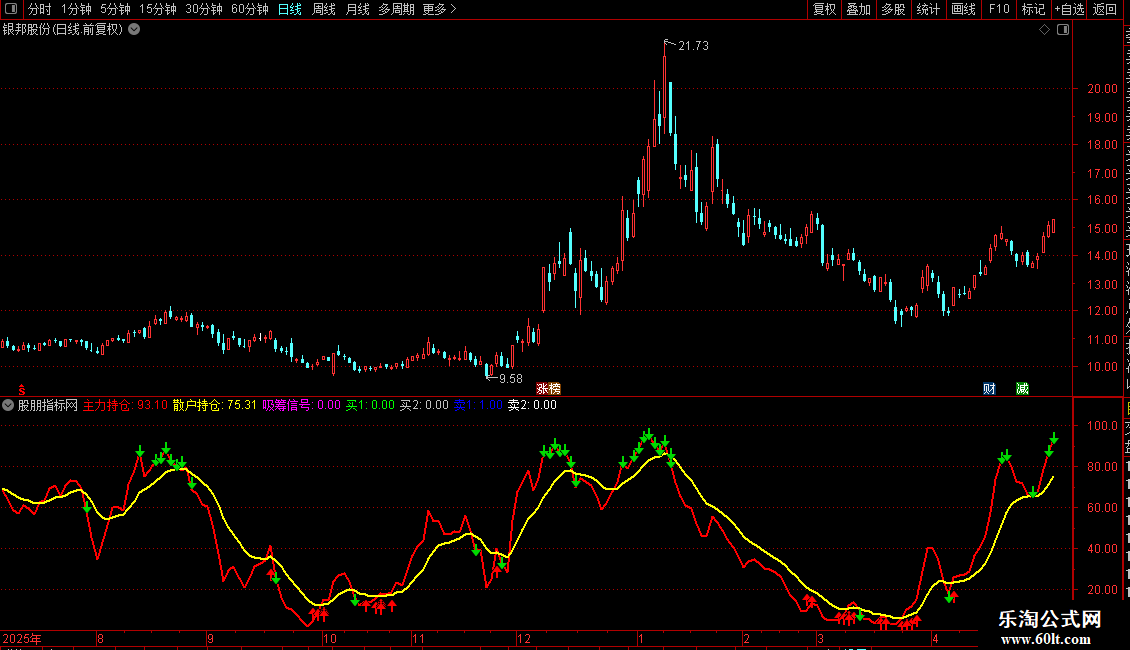
Task: Click month 10 on the time axis
Action: (x=329, y=638)
